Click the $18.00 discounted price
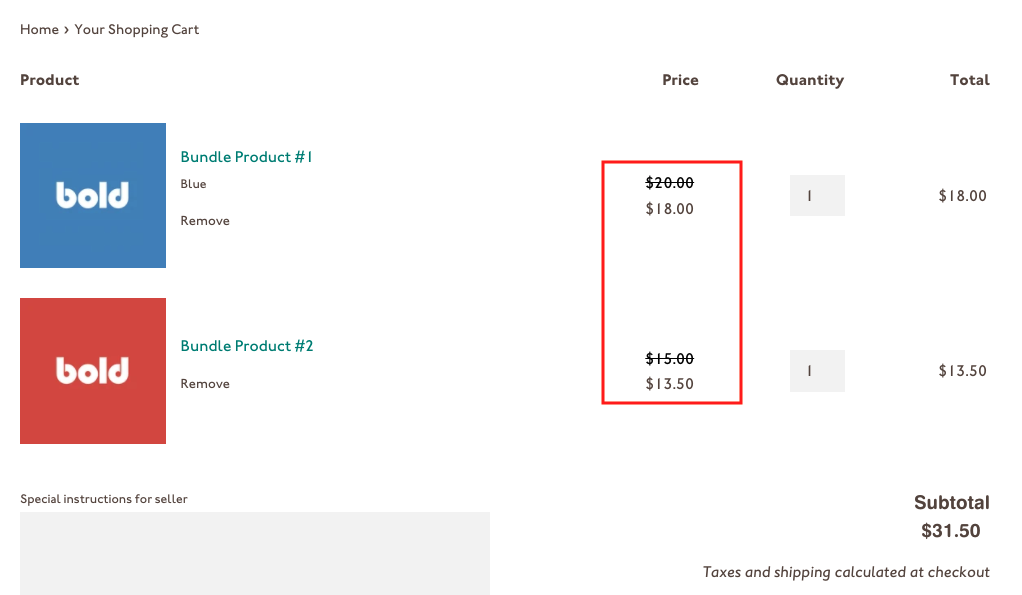 coord(669,209)
